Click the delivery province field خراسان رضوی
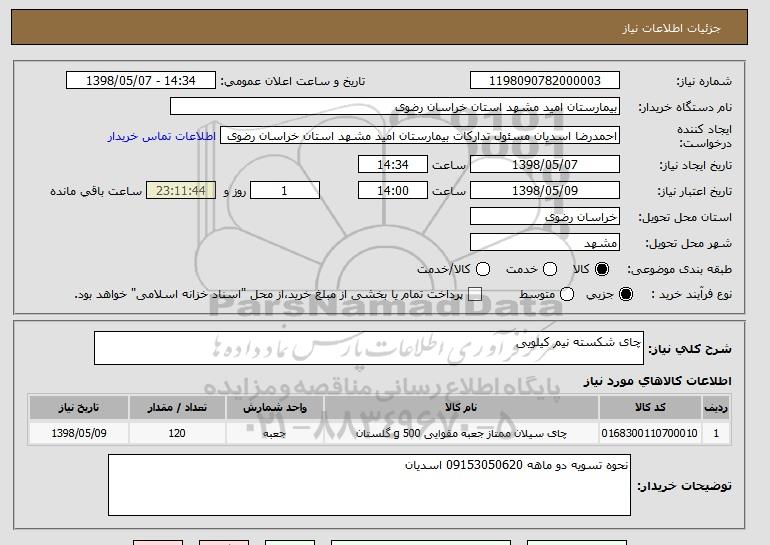 point(545,217)
